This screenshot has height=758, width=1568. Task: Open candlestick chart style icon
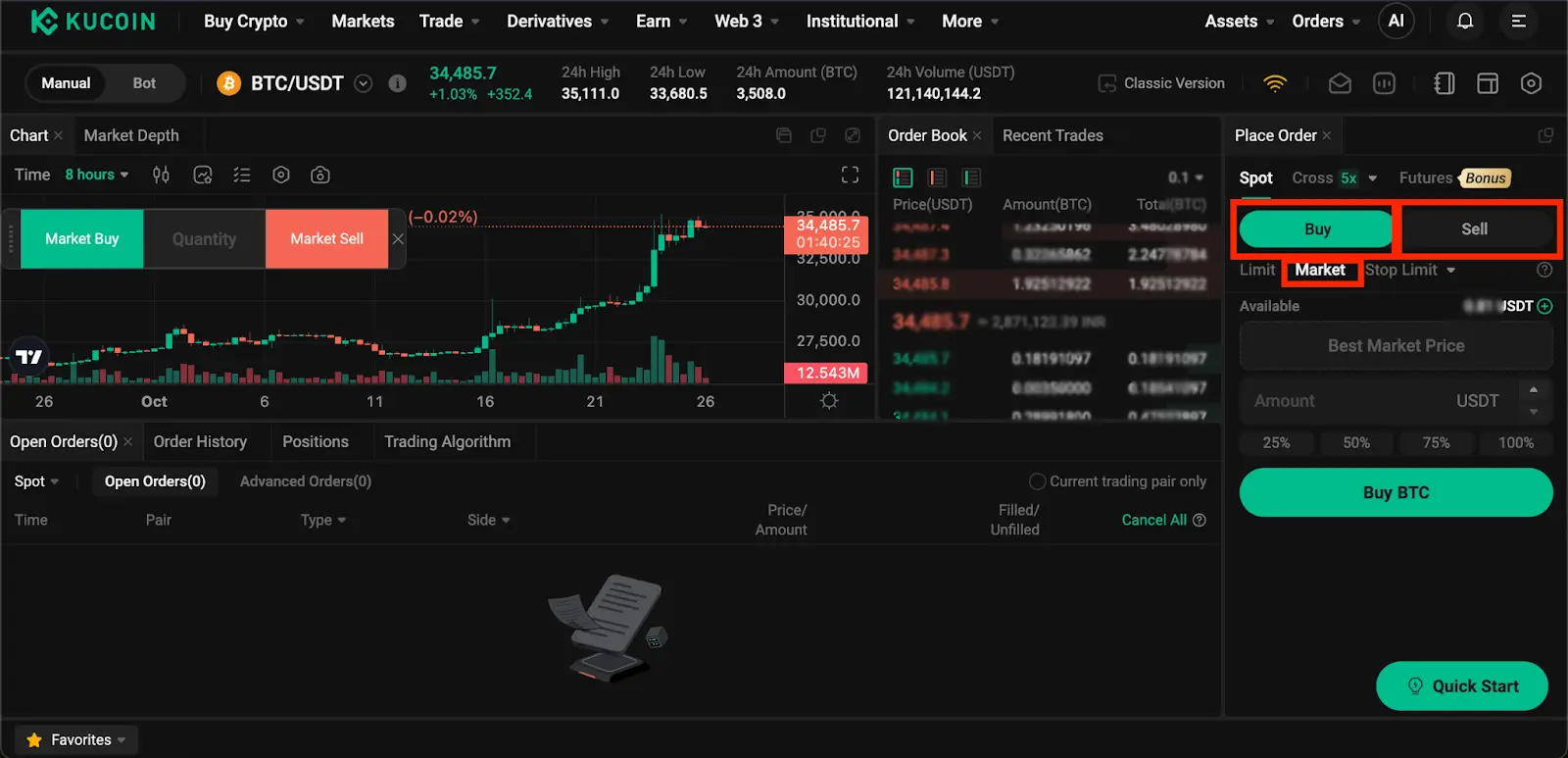161,175
